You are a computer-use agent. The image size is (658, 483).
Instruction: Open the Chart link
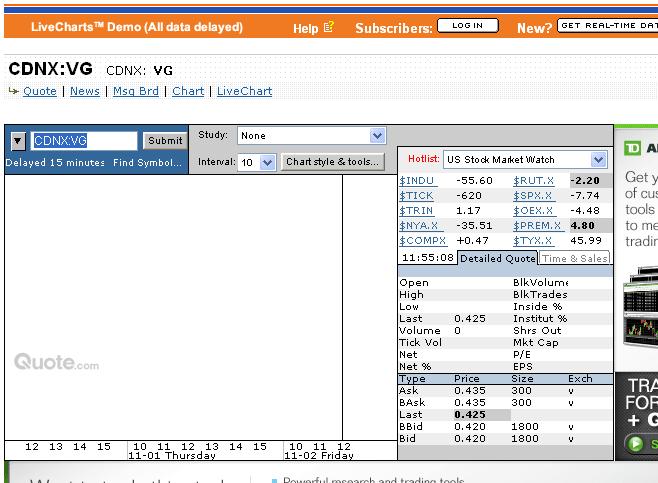tap(188, 91)
